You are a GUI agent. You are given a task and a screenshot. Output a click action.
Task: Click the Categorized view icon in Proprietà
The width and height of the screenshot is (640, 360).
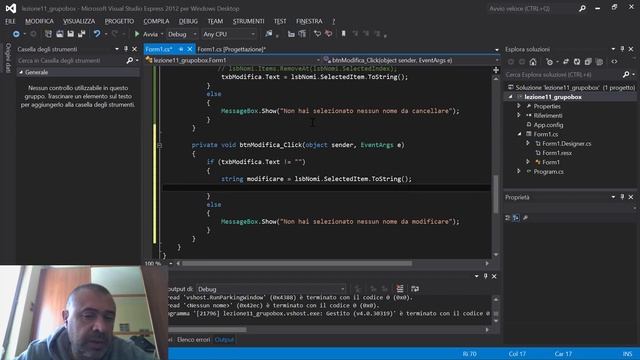pyautogui.click(x=508, y=218)
